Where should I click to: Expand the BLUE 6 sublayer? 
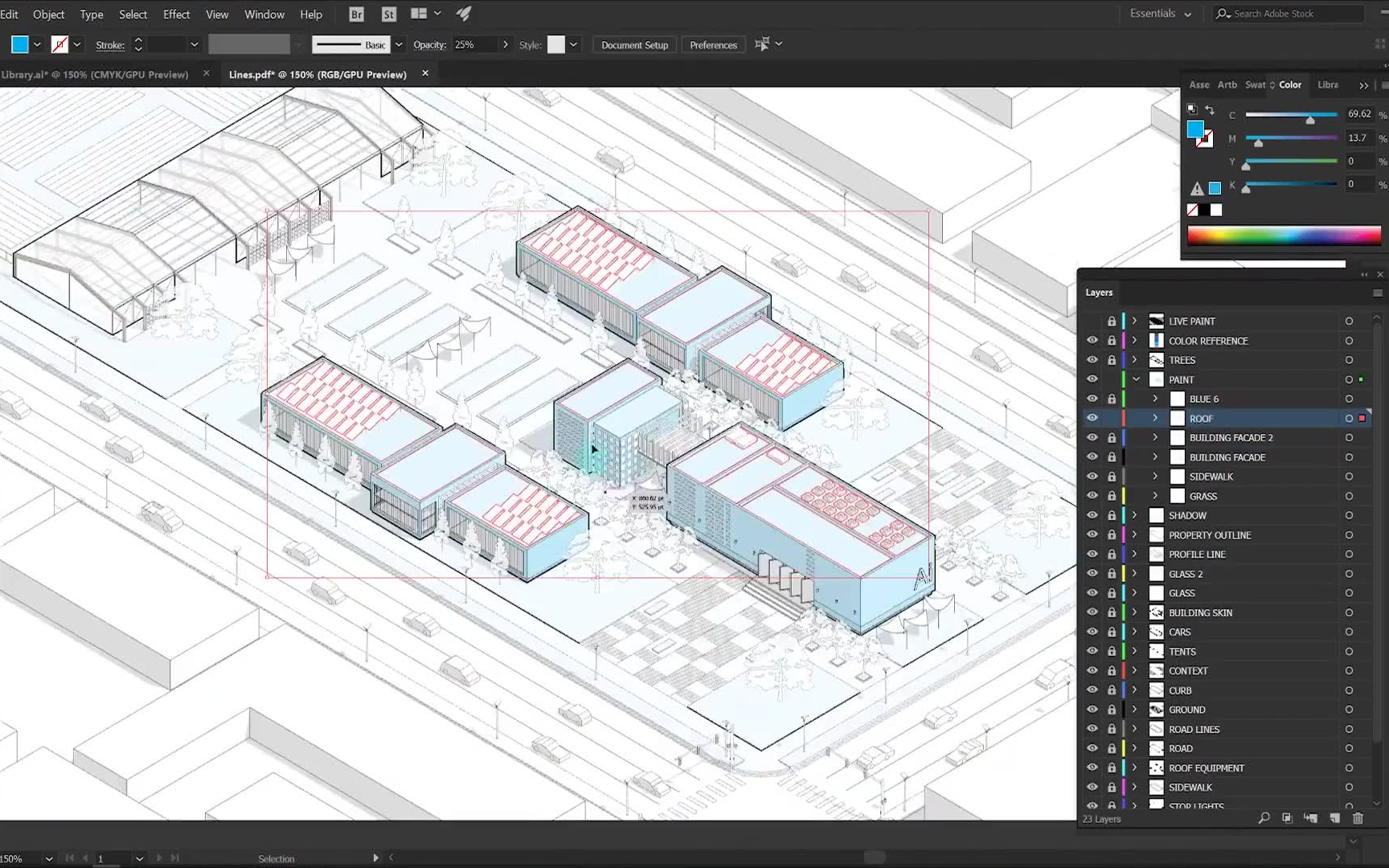point(1156,399)
